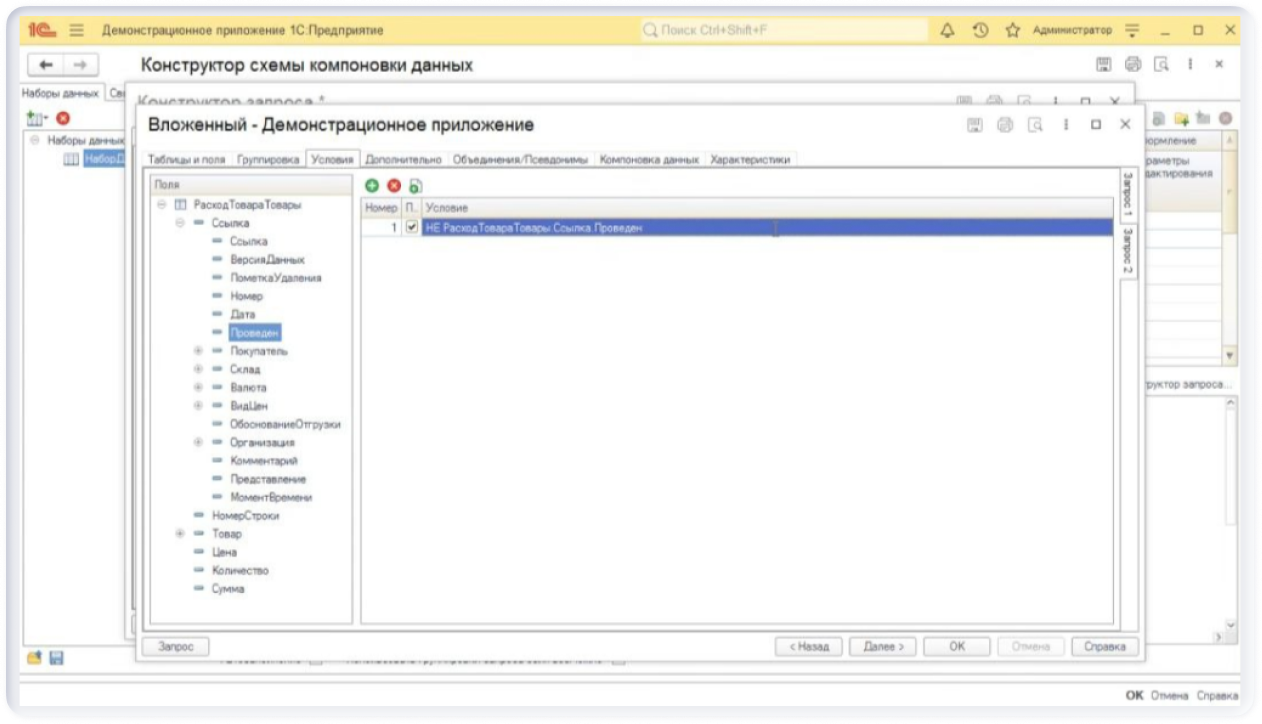Switch to the Таблицы и поля tab
This screenshot has height=724, width=1262.
coord(187,159)
